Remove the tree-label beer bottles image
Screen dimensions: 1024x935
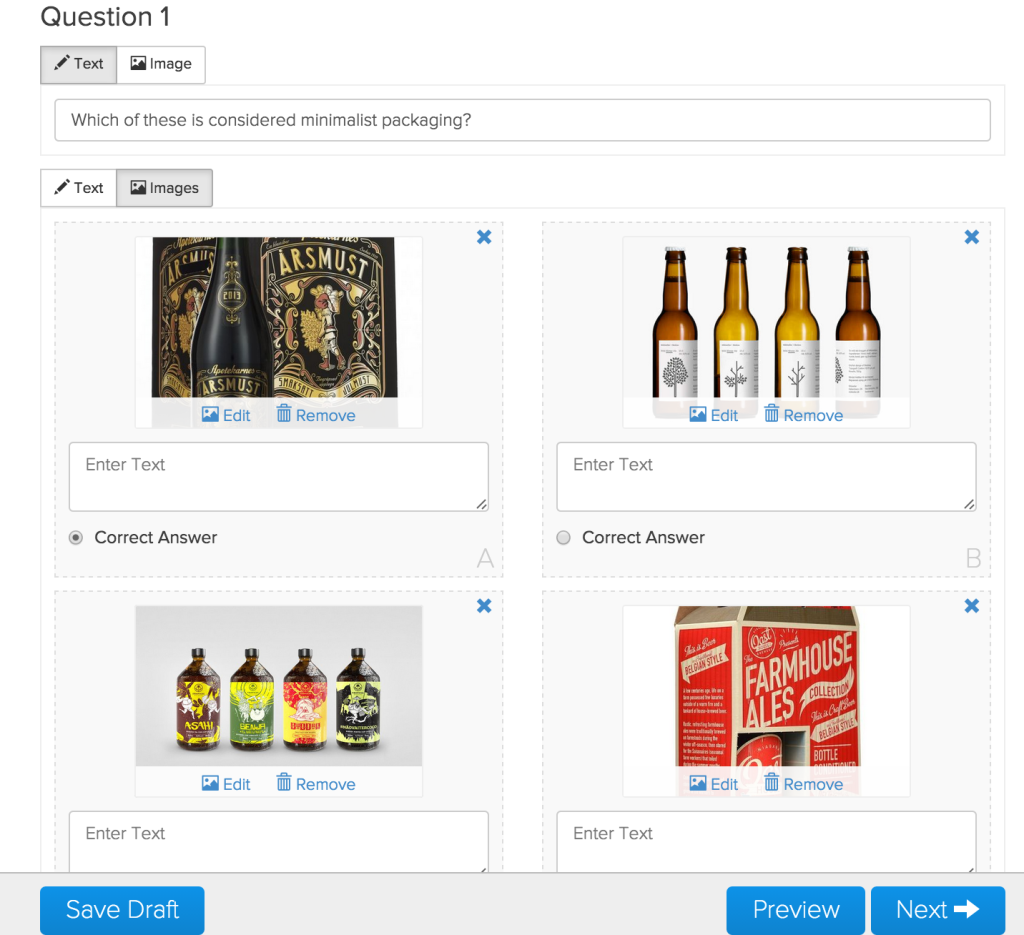click(804, 415)
